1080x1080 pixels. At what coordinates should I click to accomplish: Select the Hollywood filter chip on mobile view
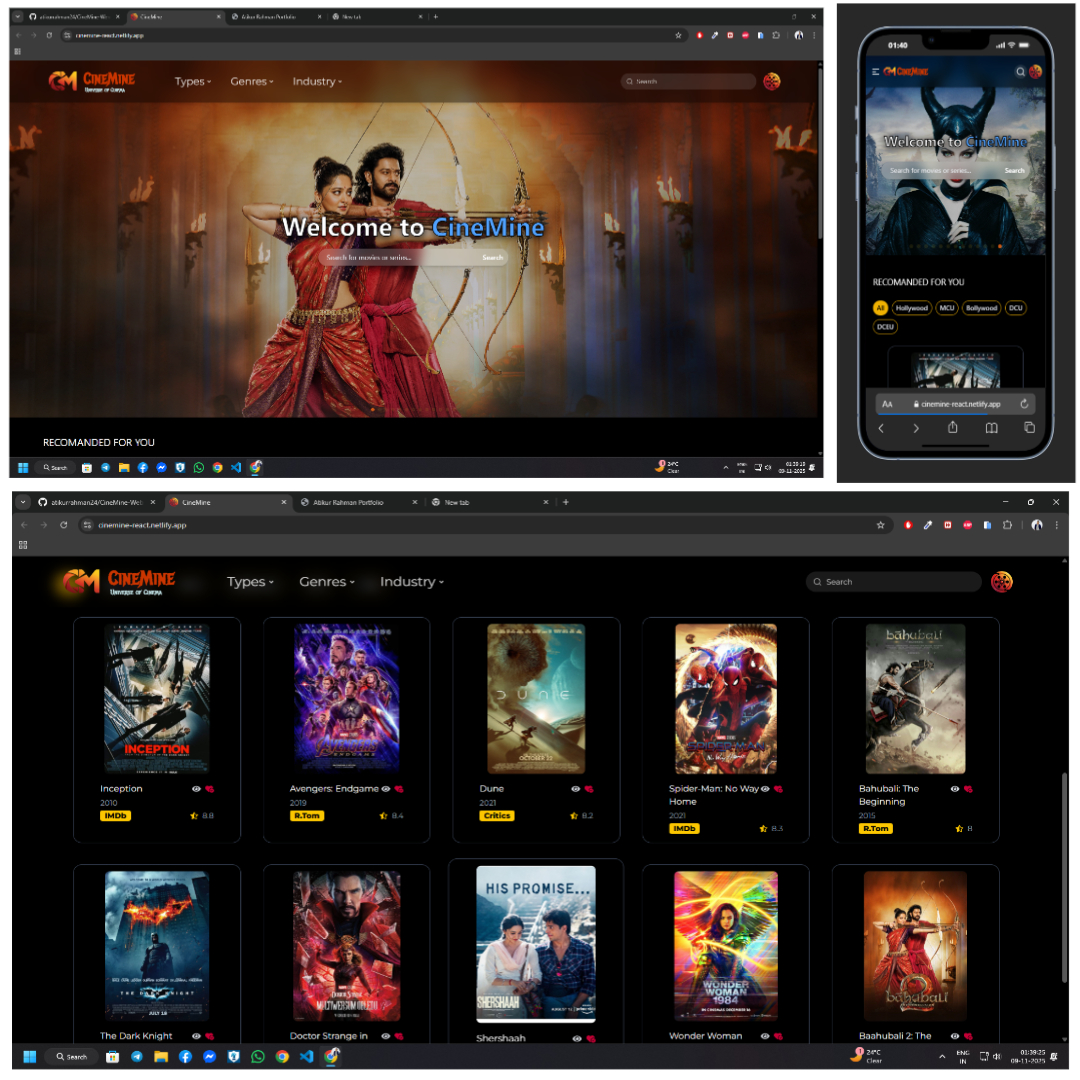[x=911, y=308]
